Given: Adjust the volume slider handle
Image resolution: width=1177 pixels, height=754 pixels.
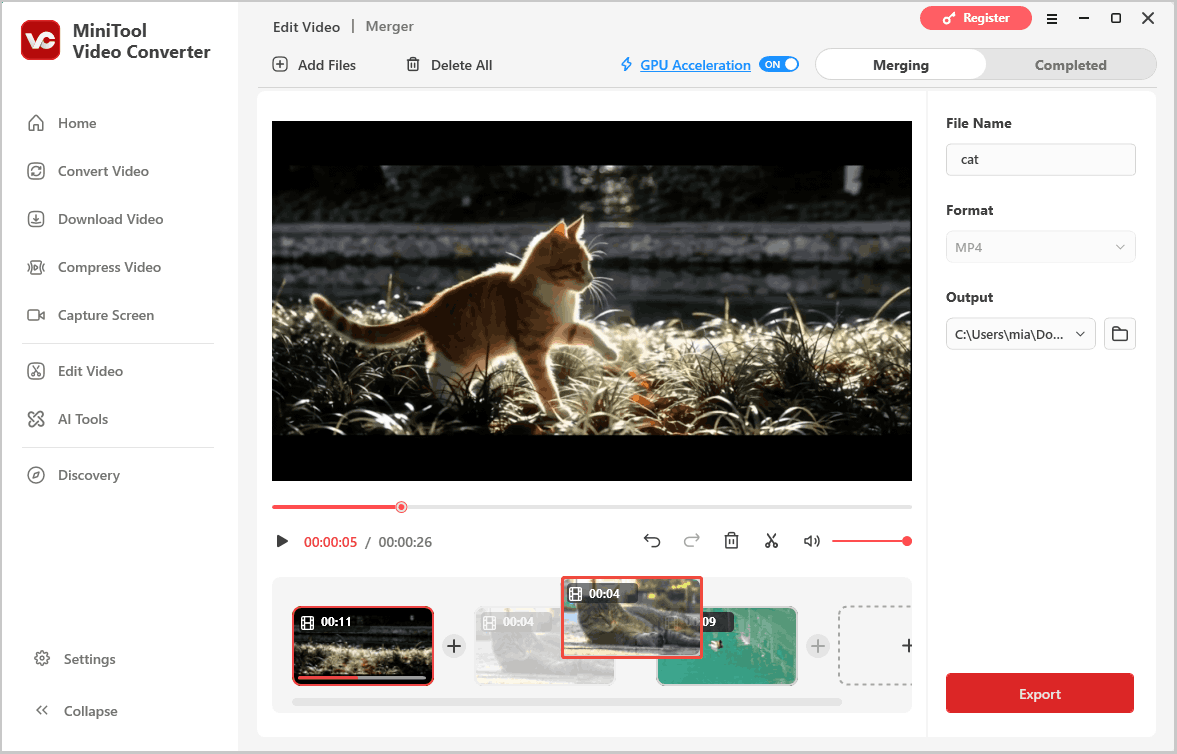Looking at the screenshot, I should 907,541.
